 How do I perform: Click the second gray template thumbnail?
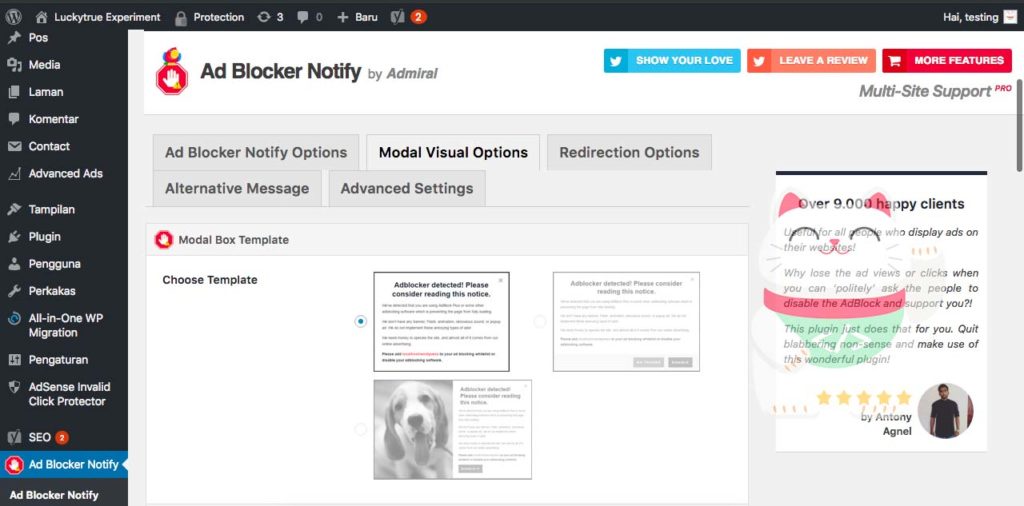pos(626,322)
